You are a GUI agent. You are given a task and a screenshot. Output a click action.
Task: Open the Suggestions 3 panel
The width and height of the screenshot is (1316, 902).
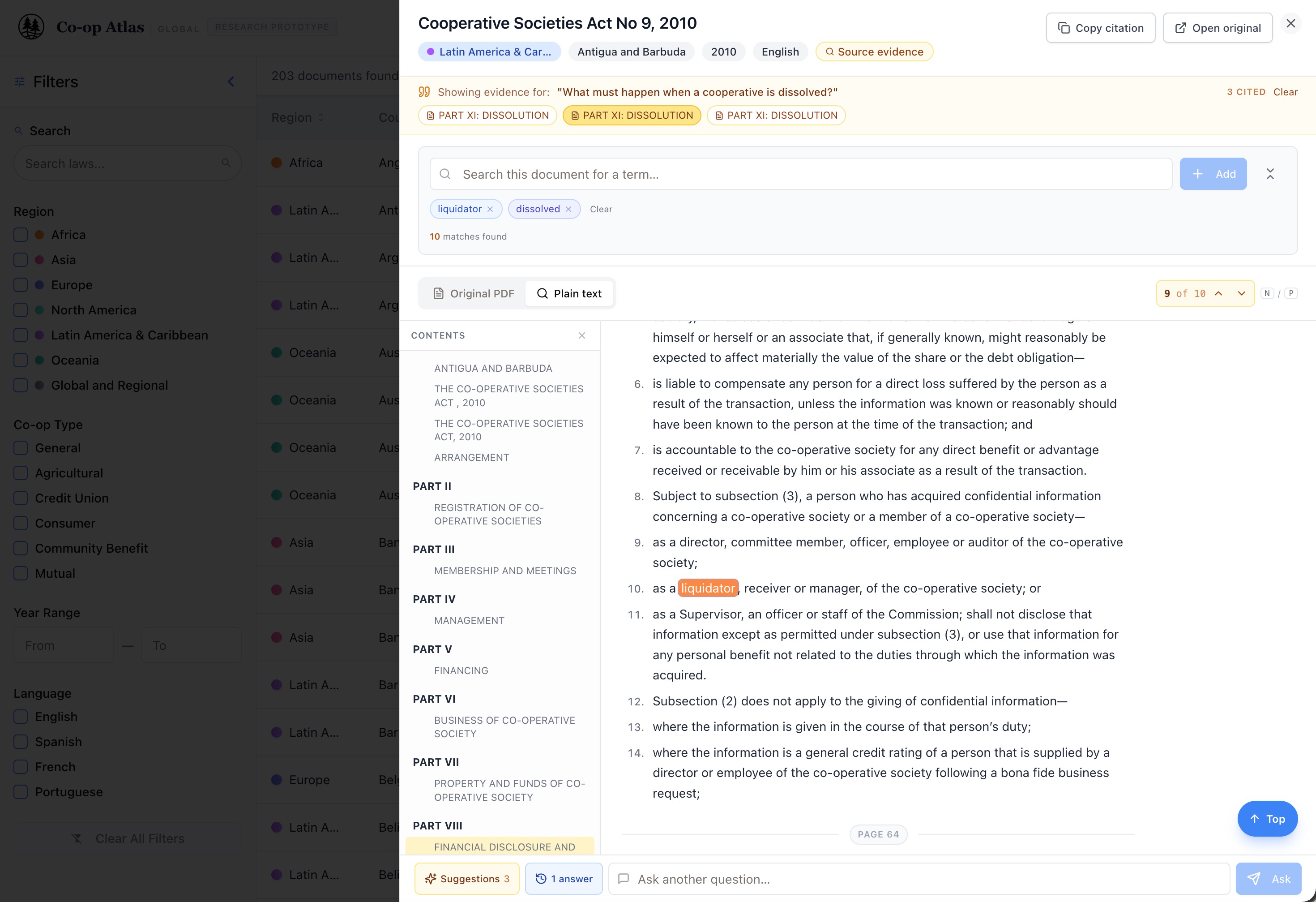467,879
